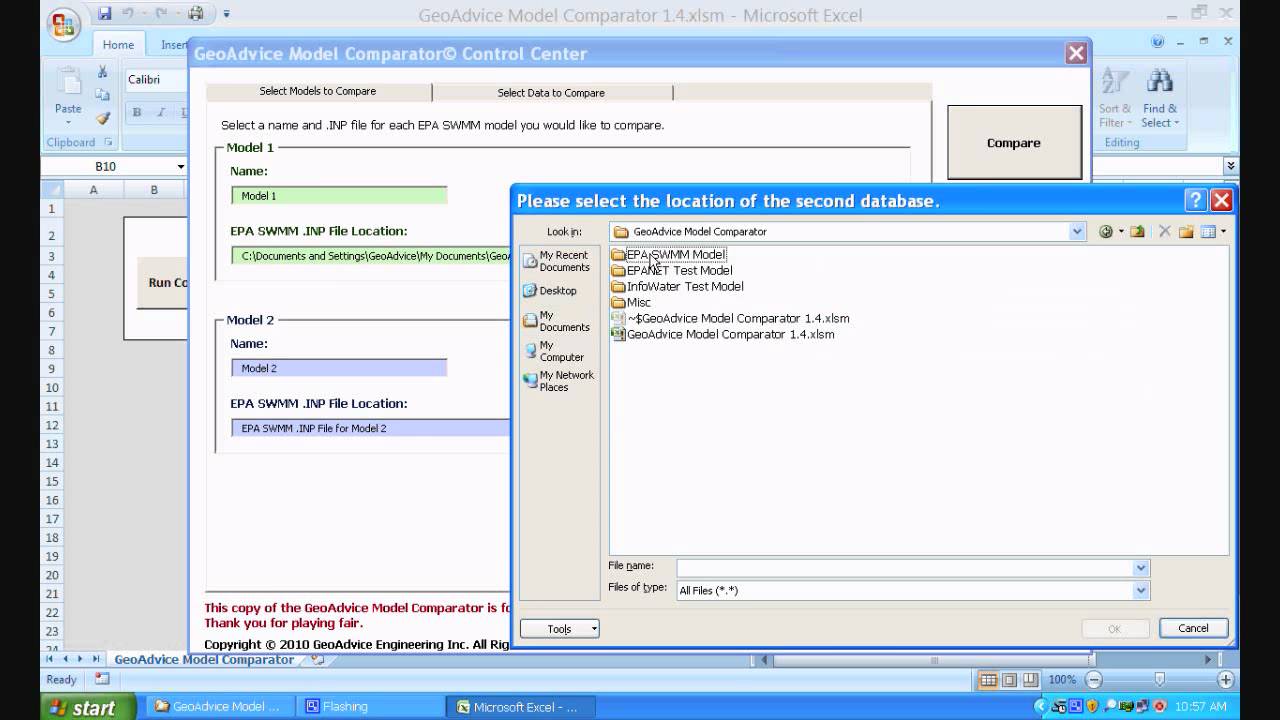Click the Create New Folder icon

(x=1186, y=232)
